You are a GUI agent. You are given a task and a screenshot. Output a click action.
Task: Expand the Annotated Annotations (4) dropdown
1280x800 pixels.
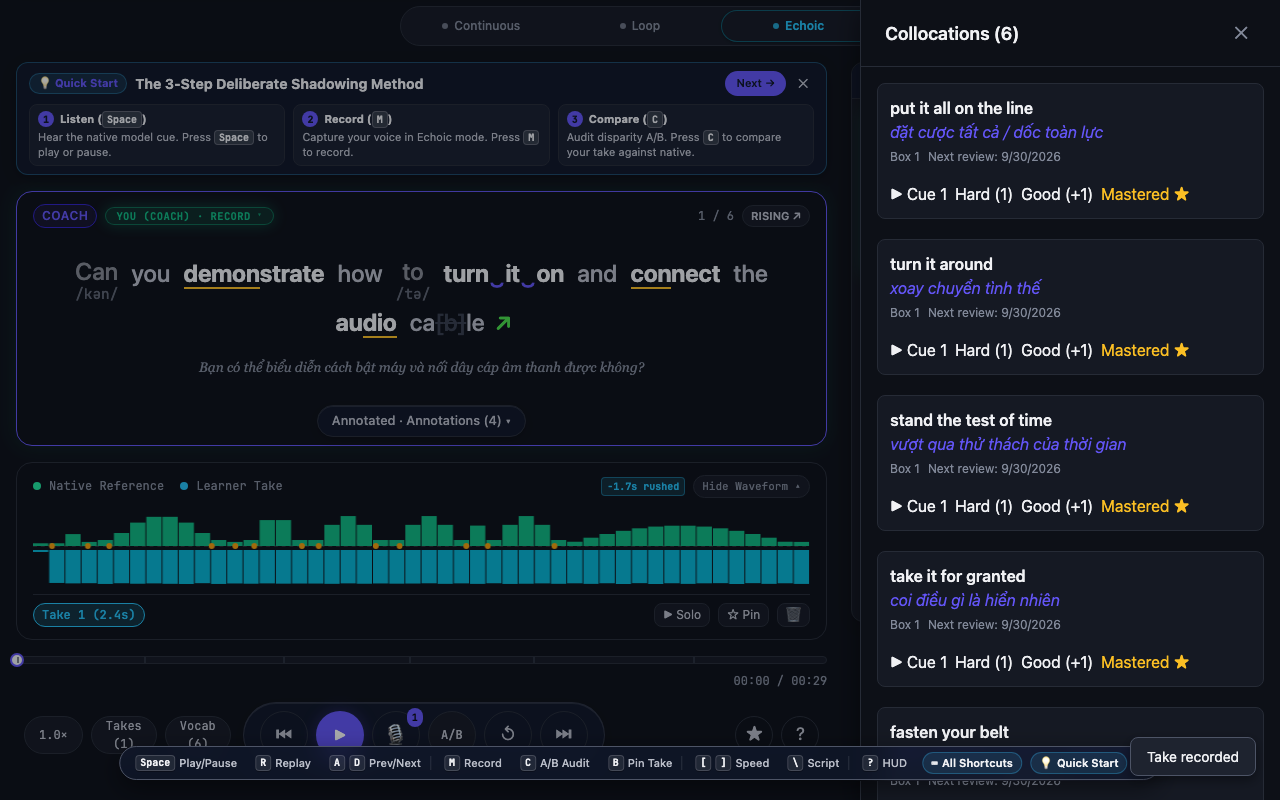pyautogui.click(x=421, y=421)
